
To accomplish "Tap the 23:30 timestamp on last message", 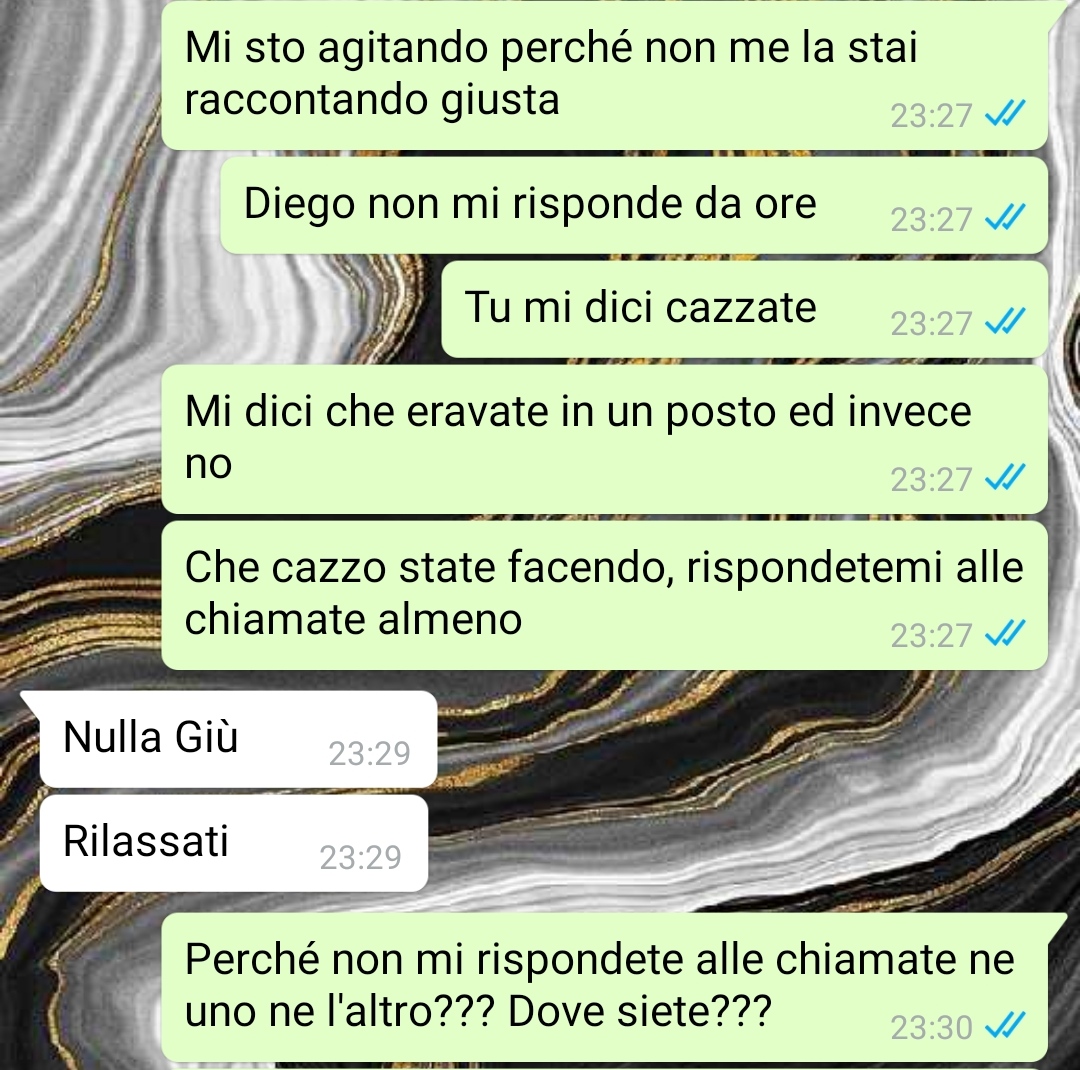I will [931, 1028].
